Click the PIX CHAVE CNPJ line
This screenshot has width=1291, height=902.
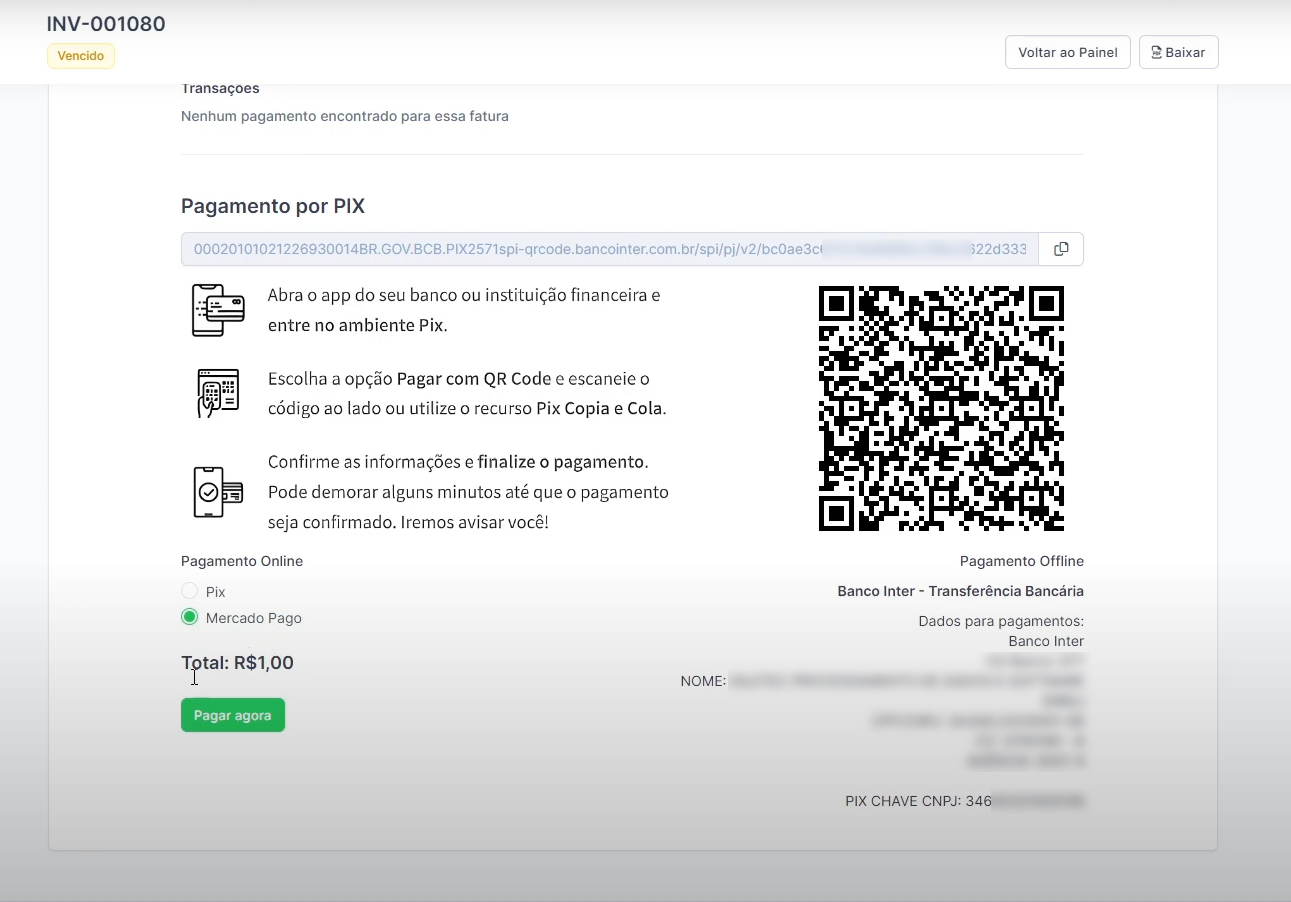[x=963, y=800]
